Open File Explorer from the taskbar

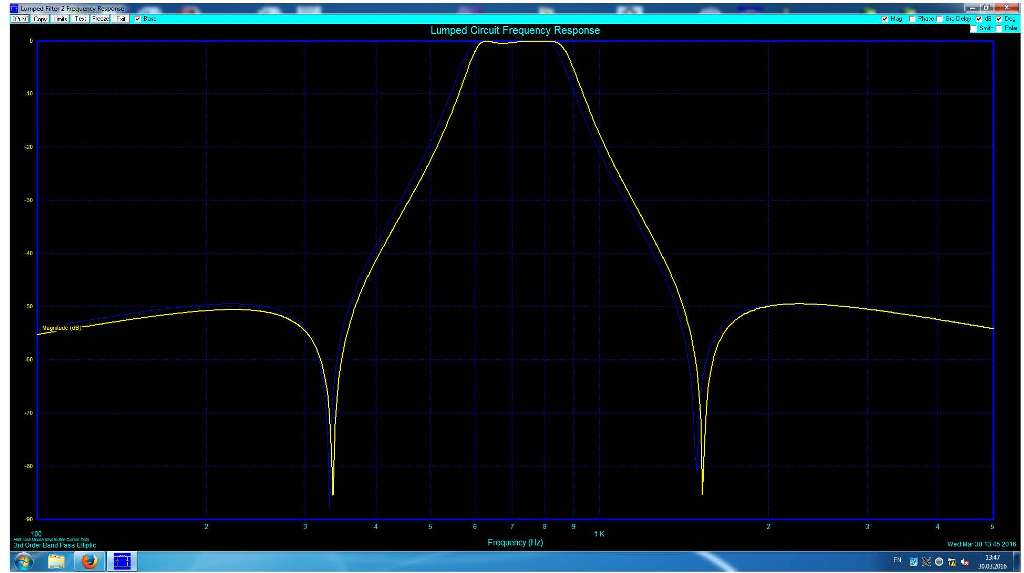coord(56,561)
